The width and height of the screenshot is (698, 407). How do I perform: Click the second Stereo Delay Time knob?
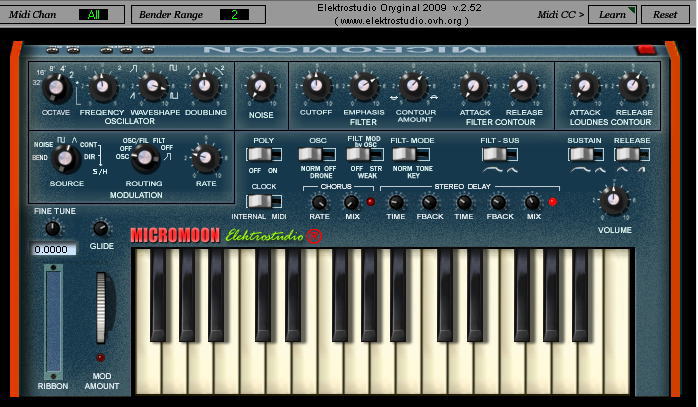464,203
